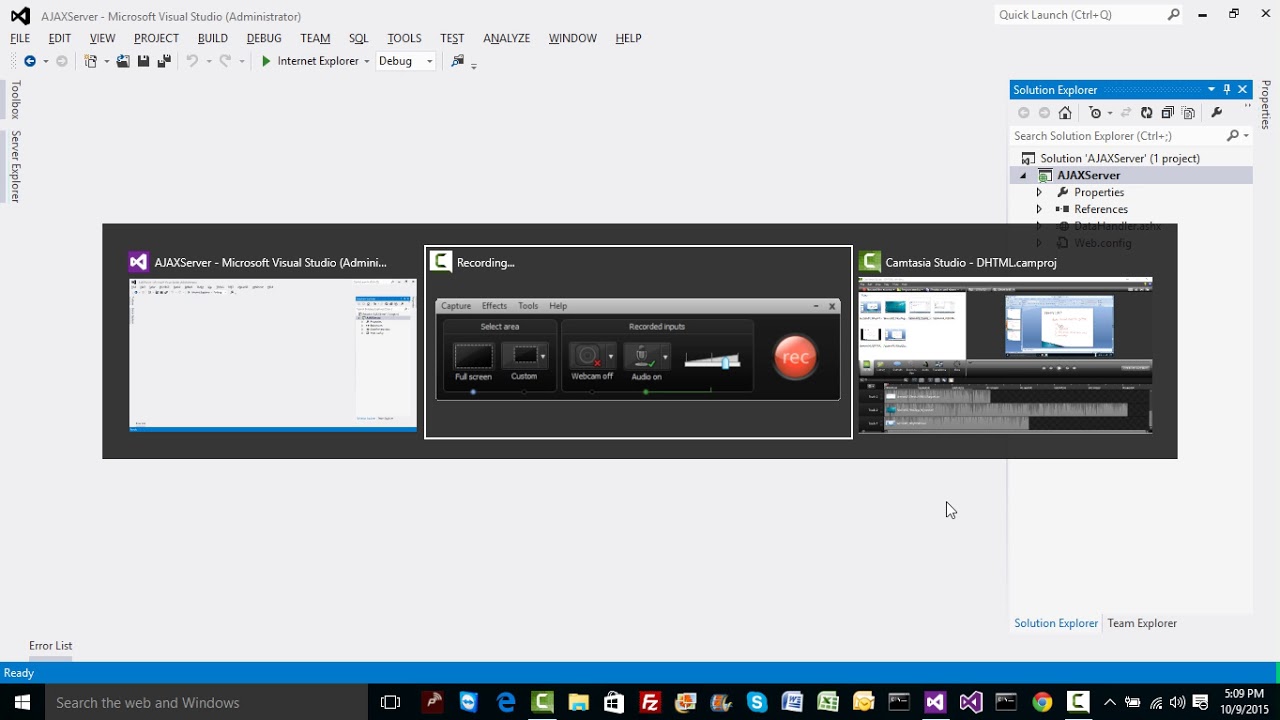The image size is (1280, 720).
Task: Click the Navigate Backward arrow in toolbar
Action: 29,61
